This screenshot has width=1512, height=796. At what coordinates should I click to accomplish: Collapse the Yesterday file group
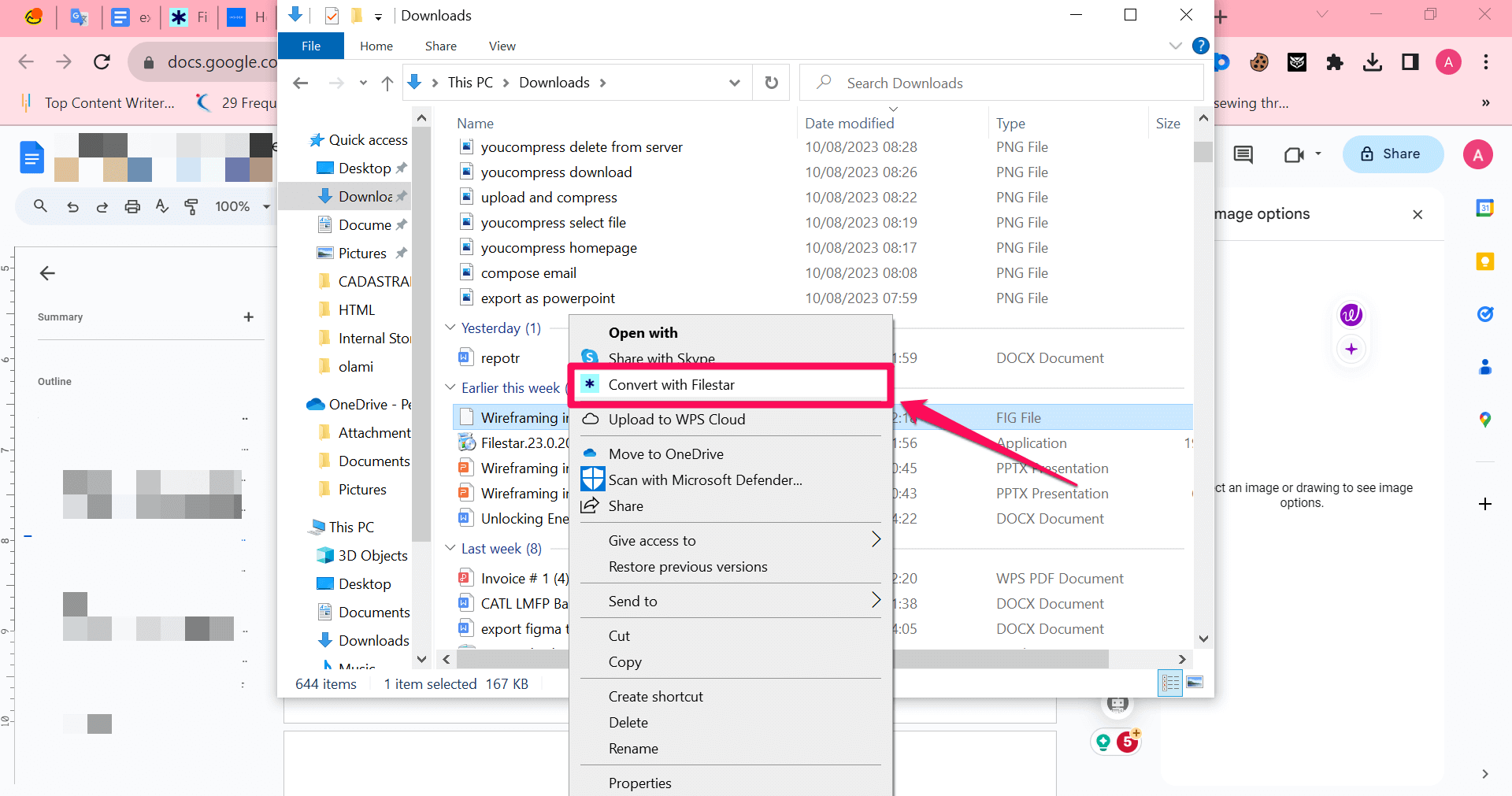[450, 328]
